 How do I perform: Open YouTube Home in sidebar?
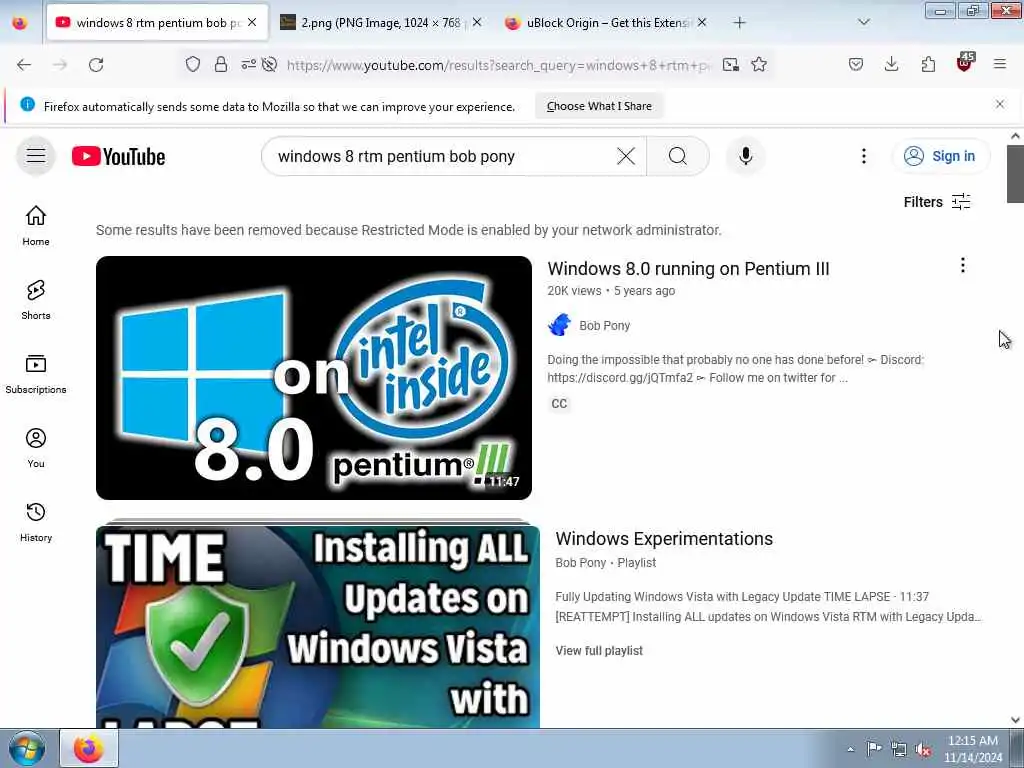point(36,226)
